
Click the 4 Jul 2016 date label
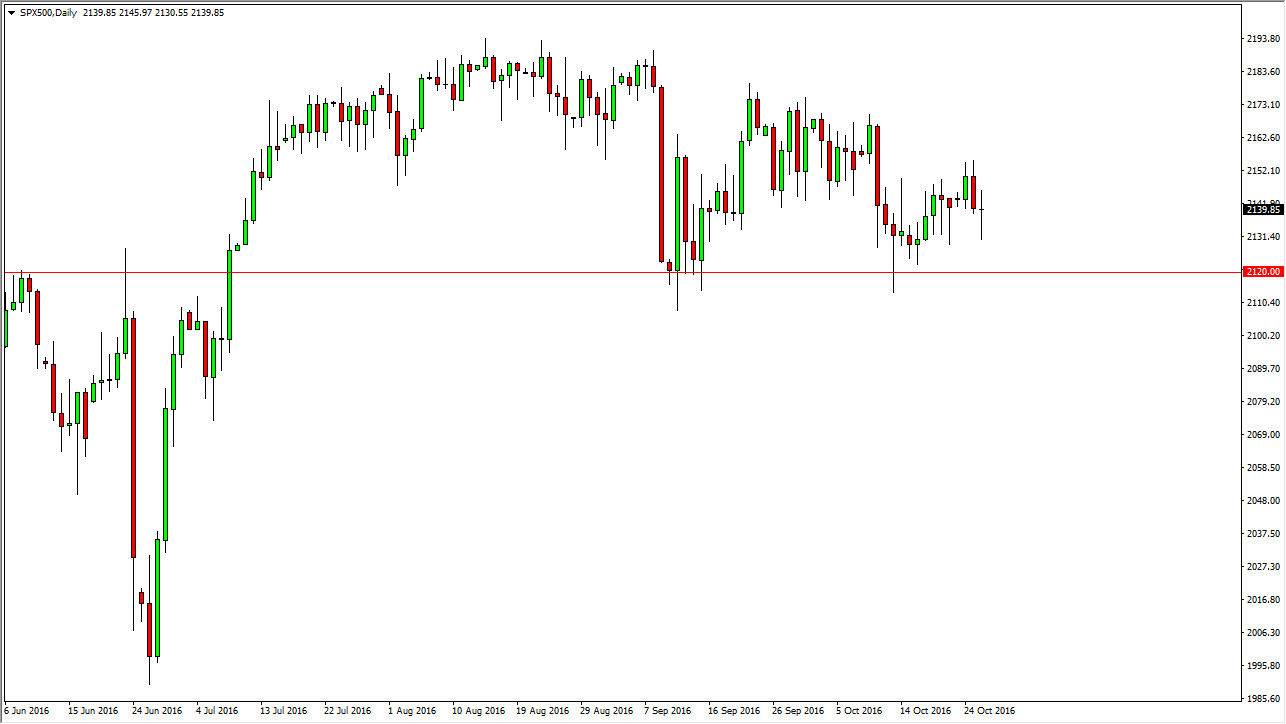point(219,711)
